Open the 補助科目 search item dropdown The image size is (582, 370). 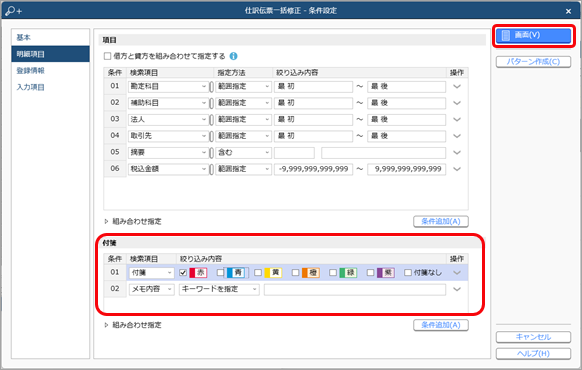[x=168, y=103]
